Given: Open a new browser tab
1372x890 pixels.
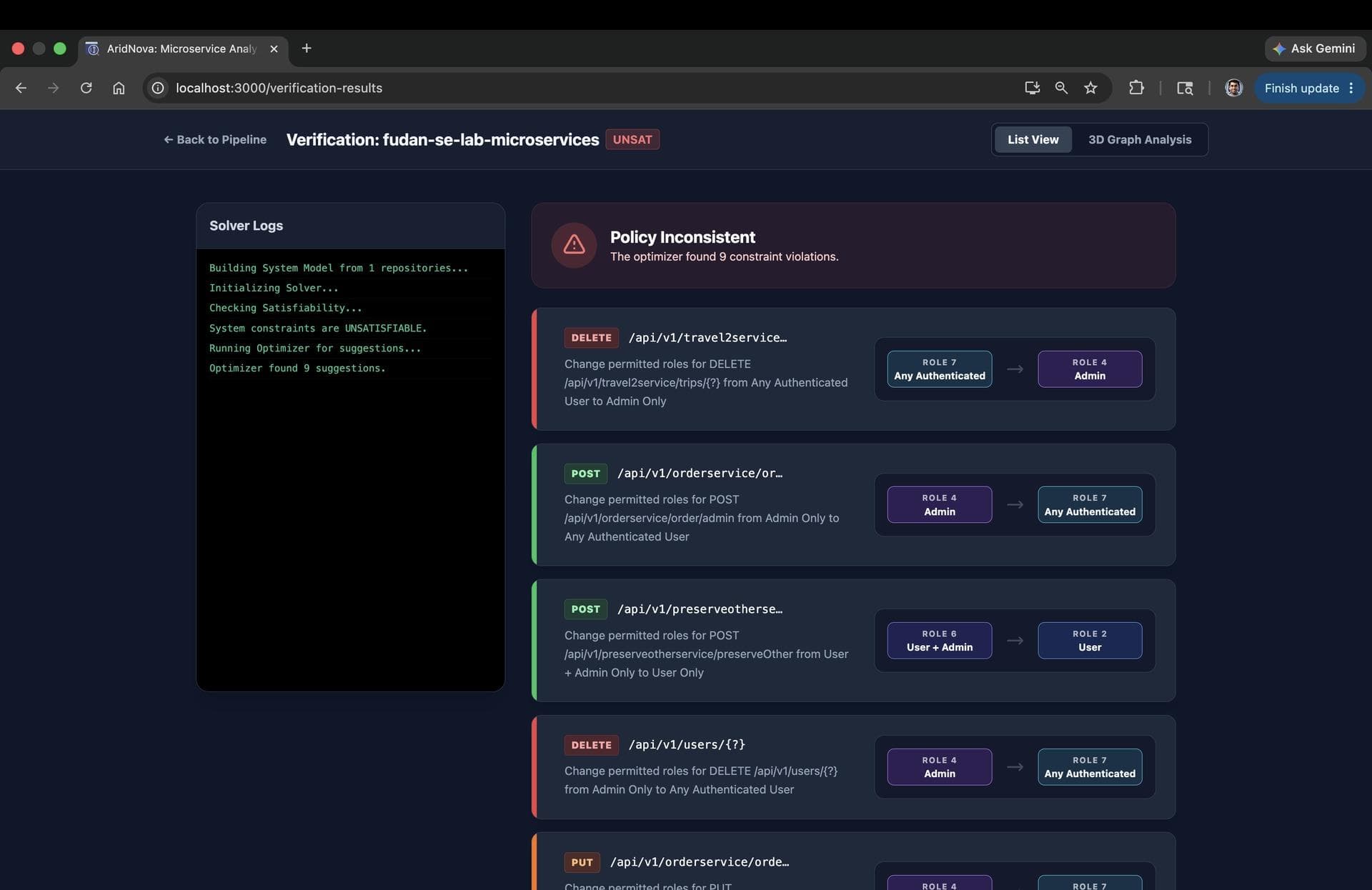Looking at the screenshot, I should click(307, 48).
